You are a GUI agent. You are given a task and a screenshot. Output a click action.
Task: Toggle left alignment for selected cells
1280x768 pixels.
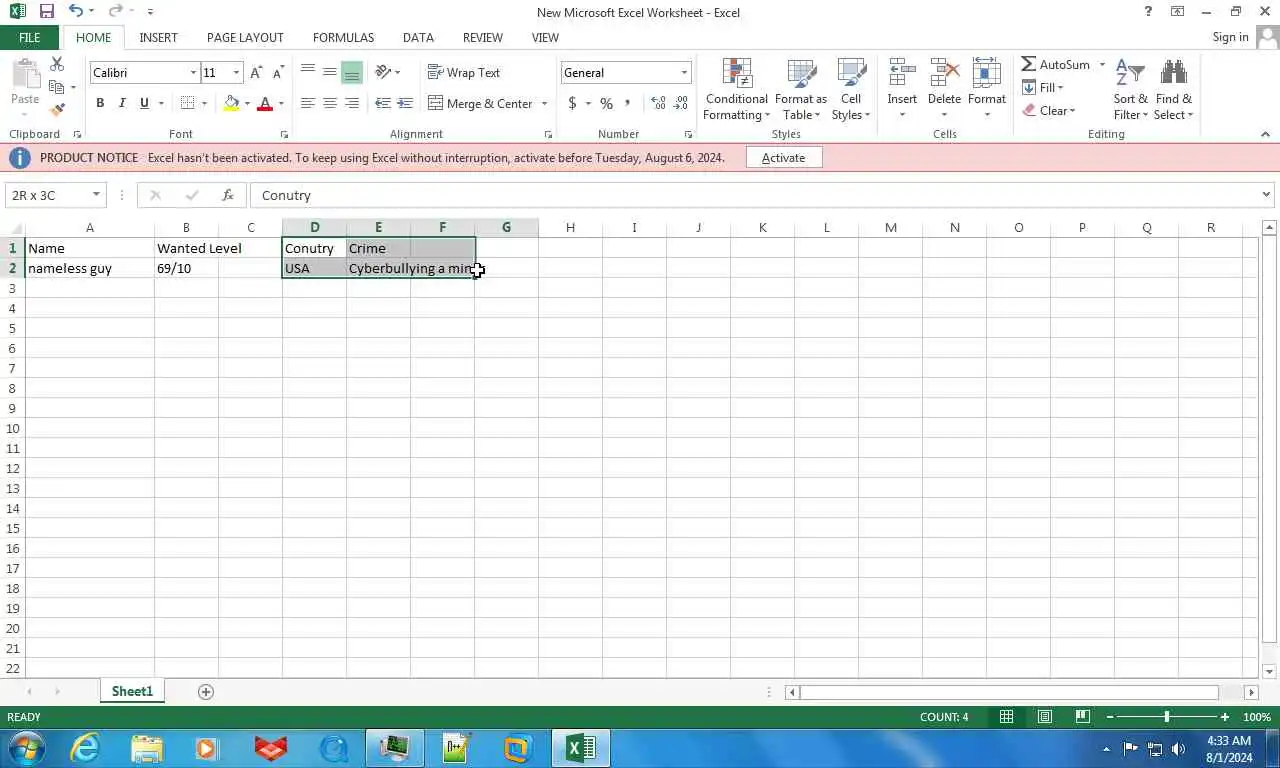point(308,103)
